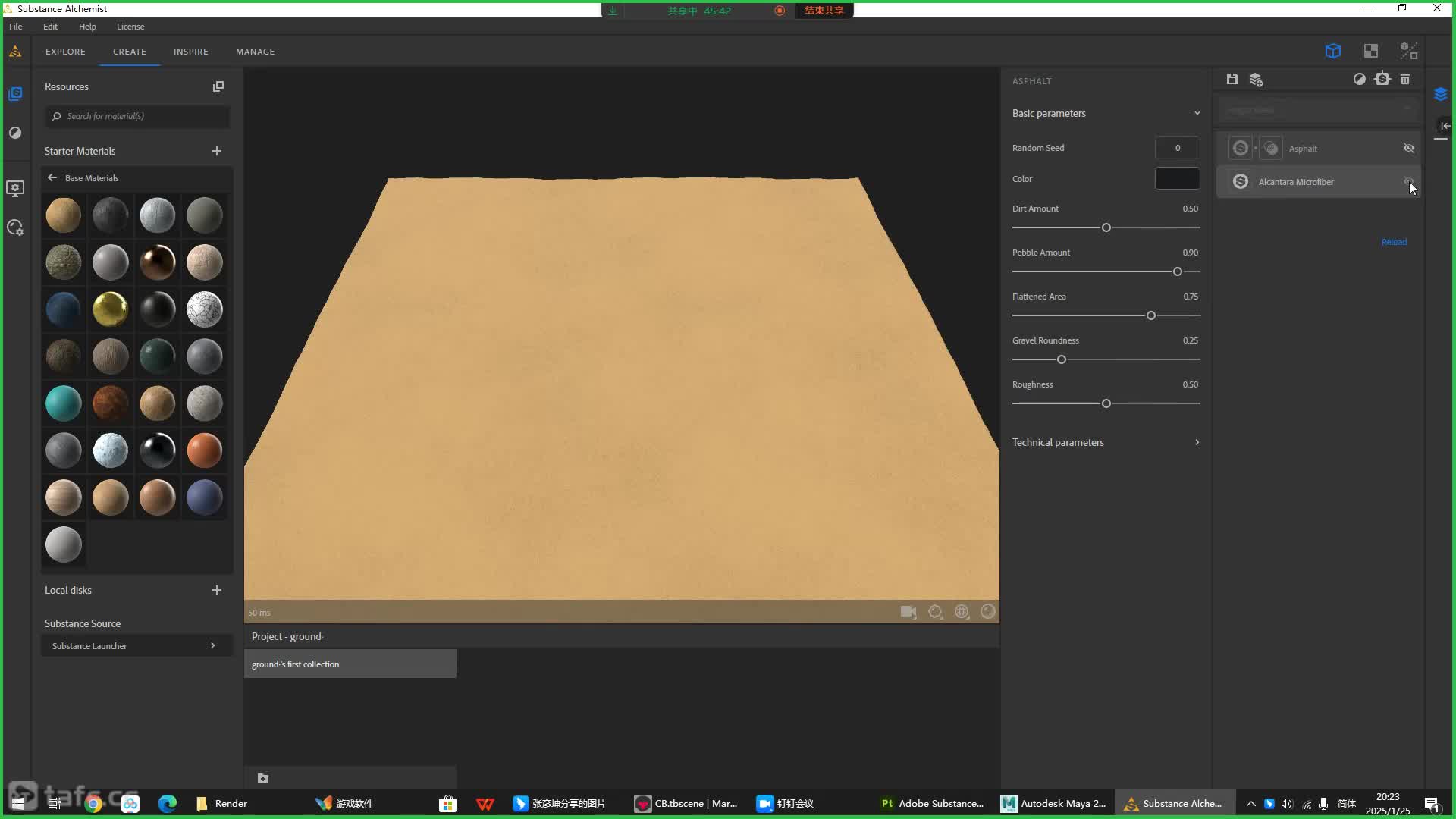The image size is (1456, 819).
Task: Click the Substance Alchemist logo icon
Action: [15, 52]
